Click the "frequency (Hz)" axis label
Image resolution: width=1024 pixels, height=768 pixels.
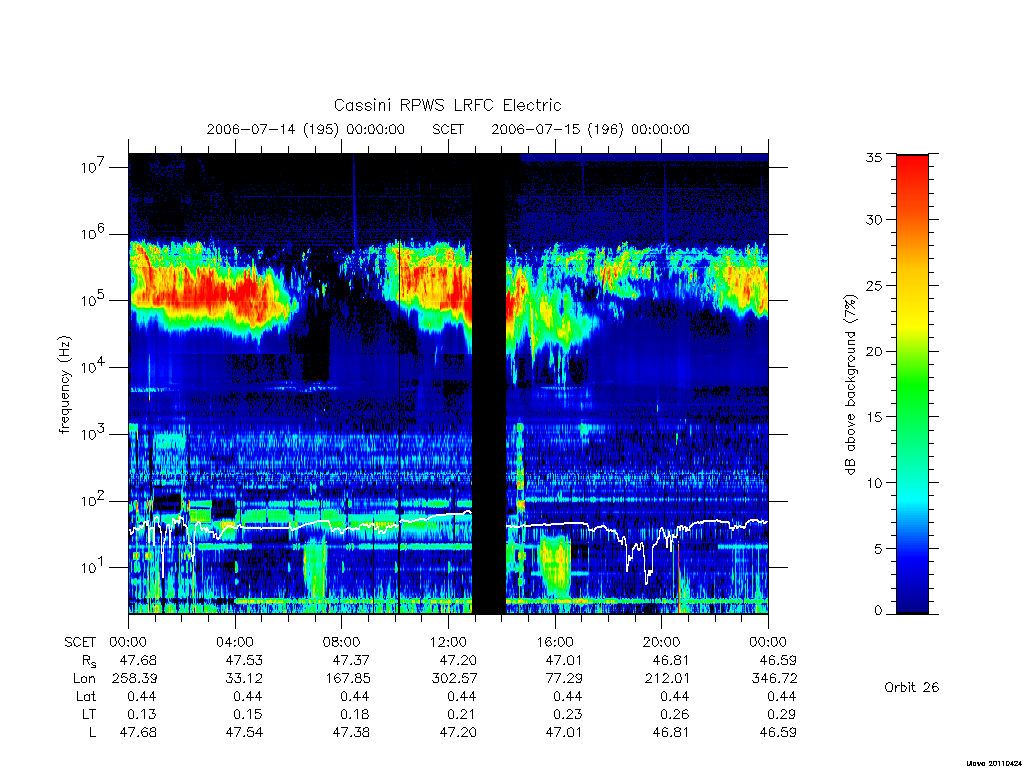[x=65, y=385]
